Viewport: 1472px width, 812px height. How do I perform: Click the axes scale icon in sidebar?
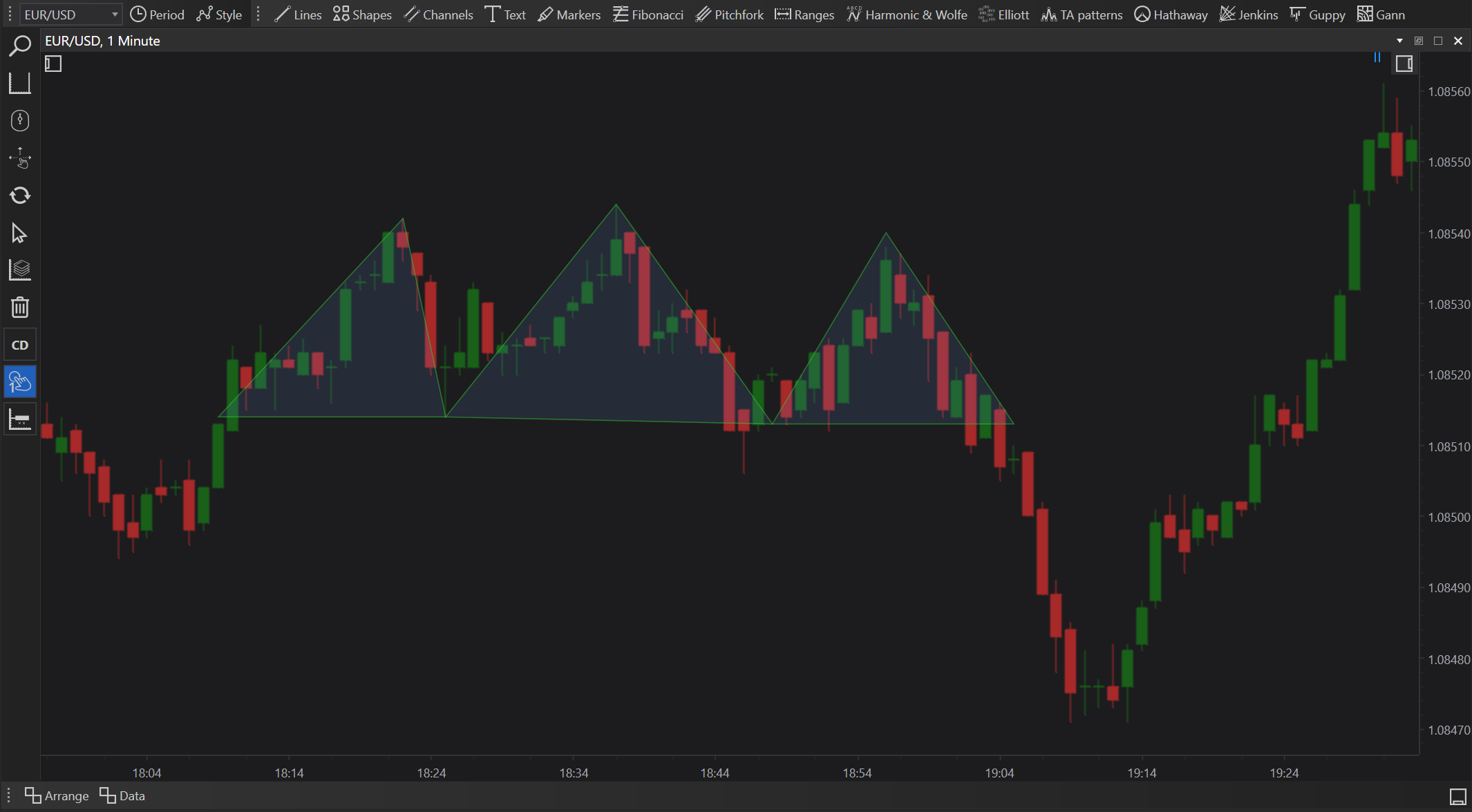click(x=20, y=84)
